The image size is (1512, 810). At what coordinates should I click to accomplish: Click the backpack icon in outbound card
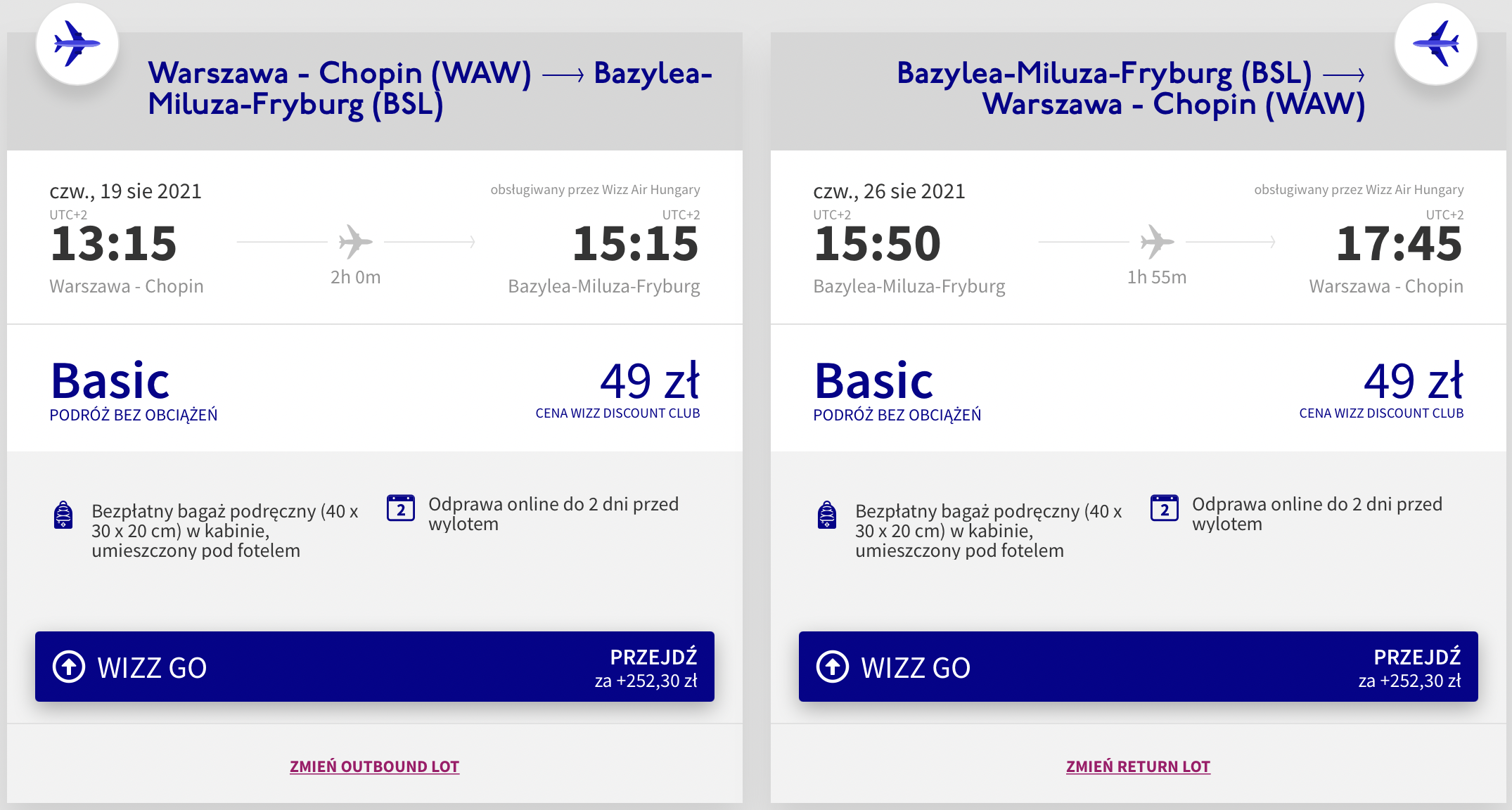[63, 515]
